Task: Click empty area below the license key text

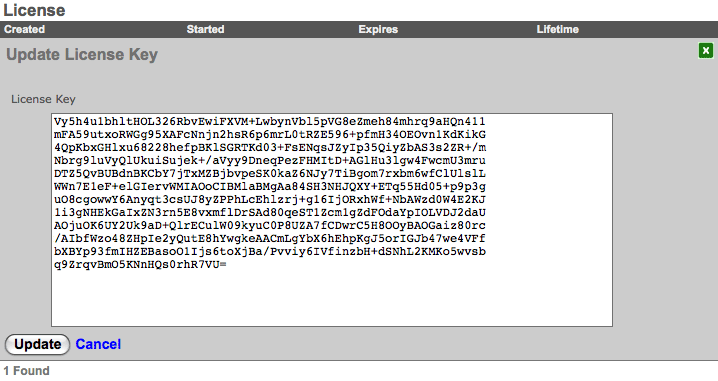Action: click(332, 298)
